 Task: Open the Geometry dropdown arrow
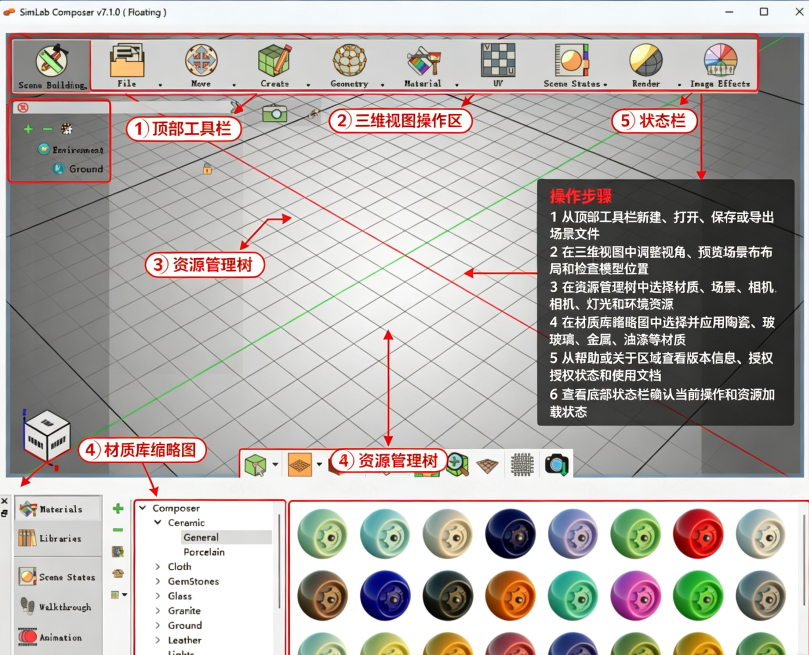click(383, 85)
